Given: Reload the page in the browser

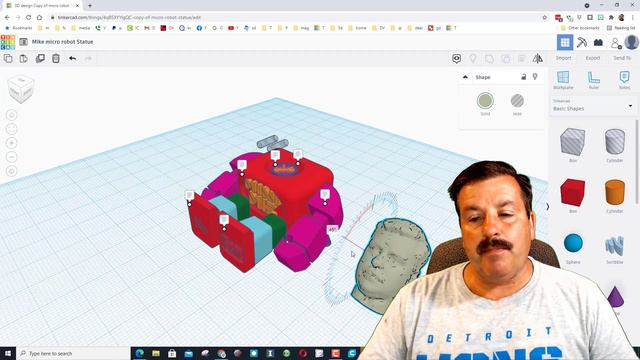Looking at the screenshot, I should (28, 18).
